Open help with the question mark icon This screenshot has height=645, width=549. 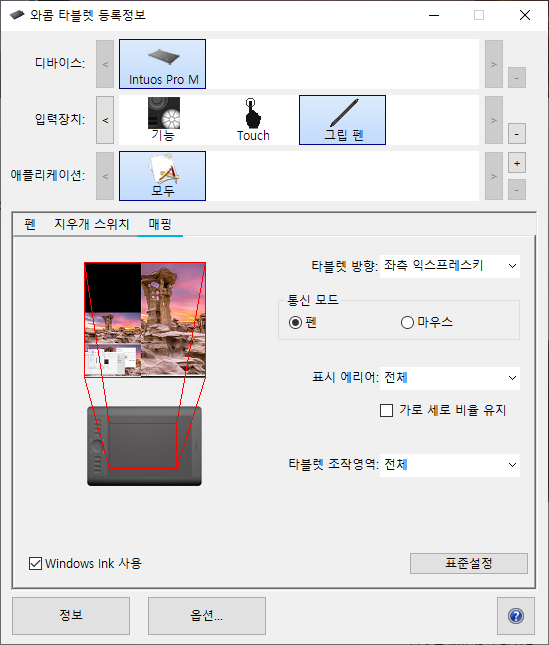pyautogui.click(x=516, y=616)
